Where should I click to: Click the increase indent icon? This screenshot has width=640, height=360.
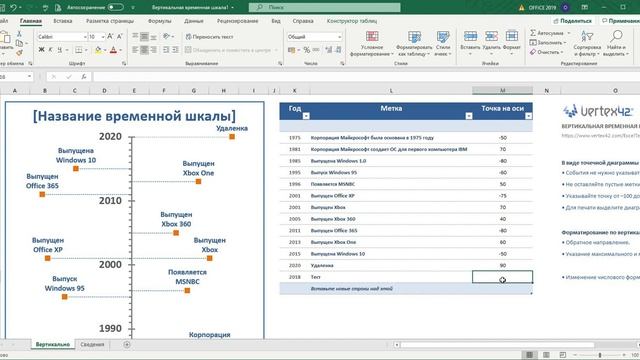(175, 50)
